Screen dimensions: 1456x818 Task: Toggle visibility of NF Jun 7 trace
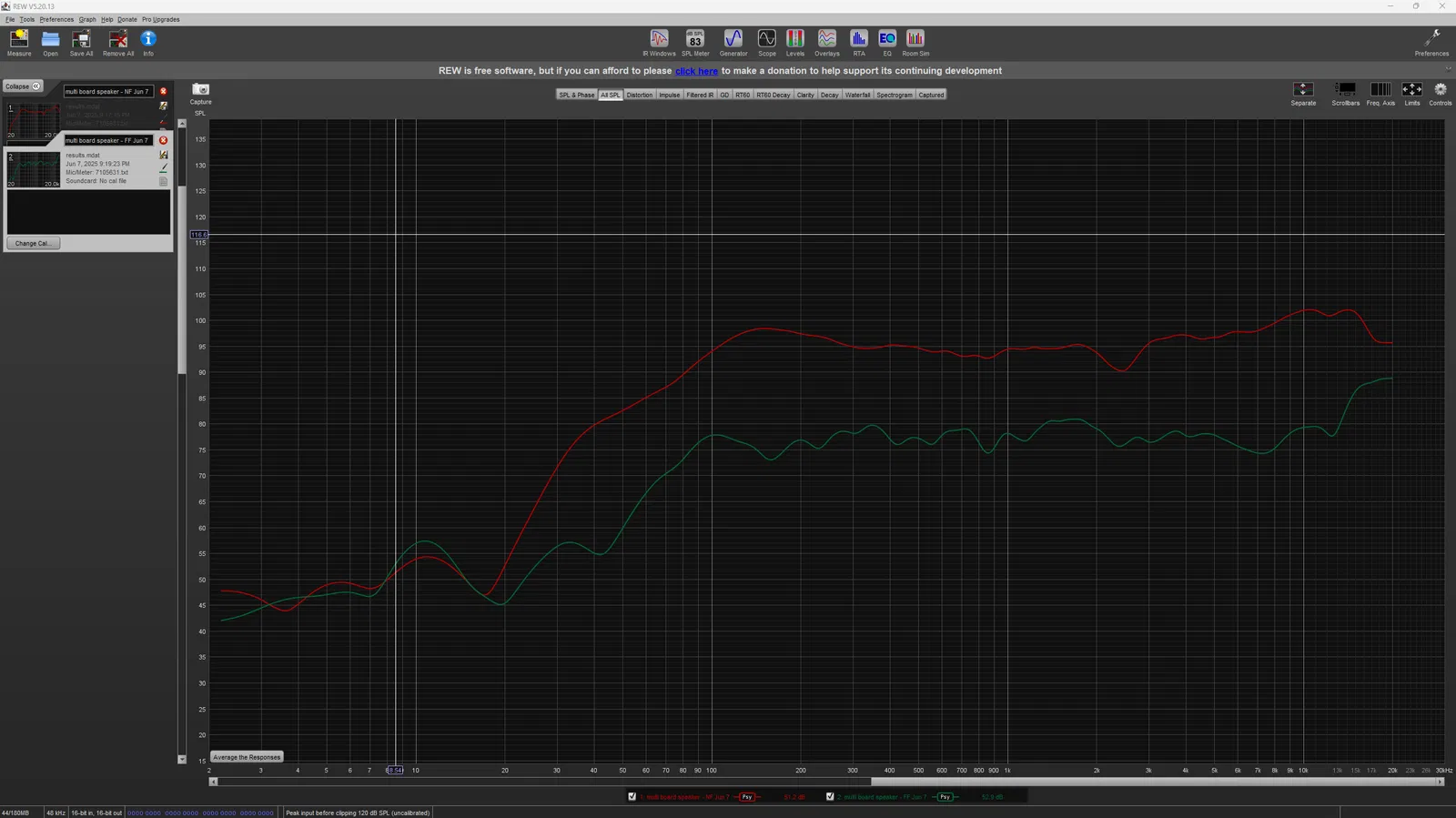click(632, 797)
